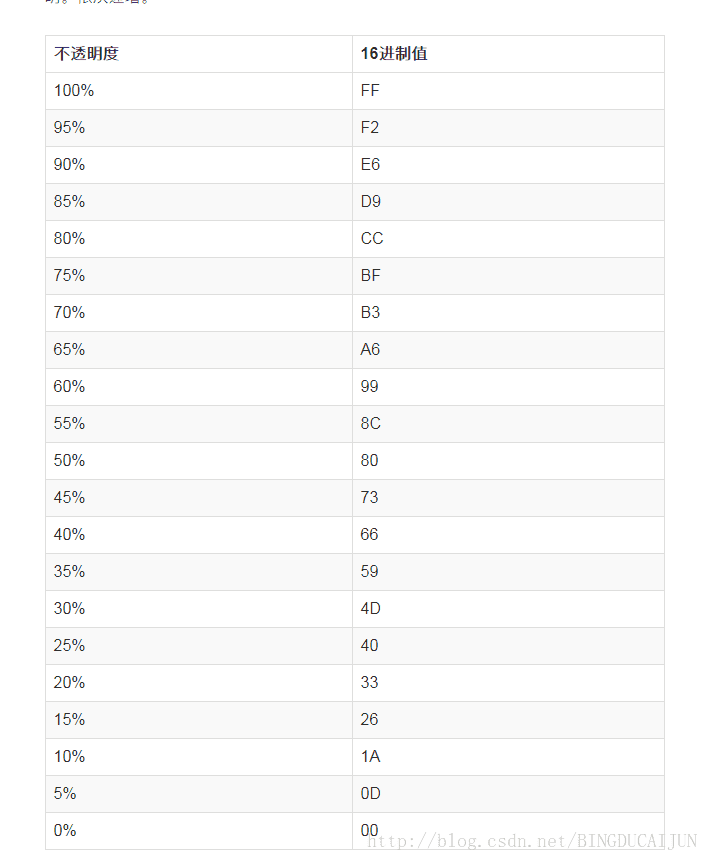
Task: Select the 70% opacity cell
Action: (x=199, y=312)
